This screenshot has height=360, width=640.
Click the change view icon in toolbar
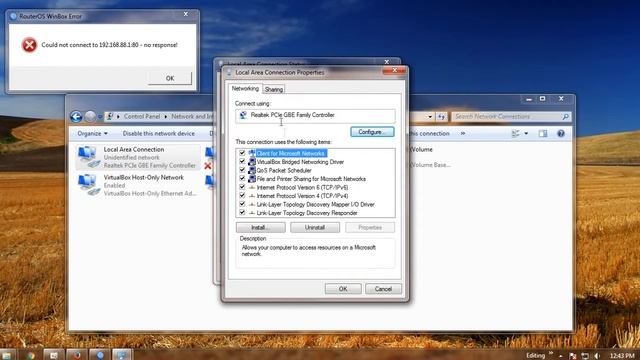[x=516, y=133]
